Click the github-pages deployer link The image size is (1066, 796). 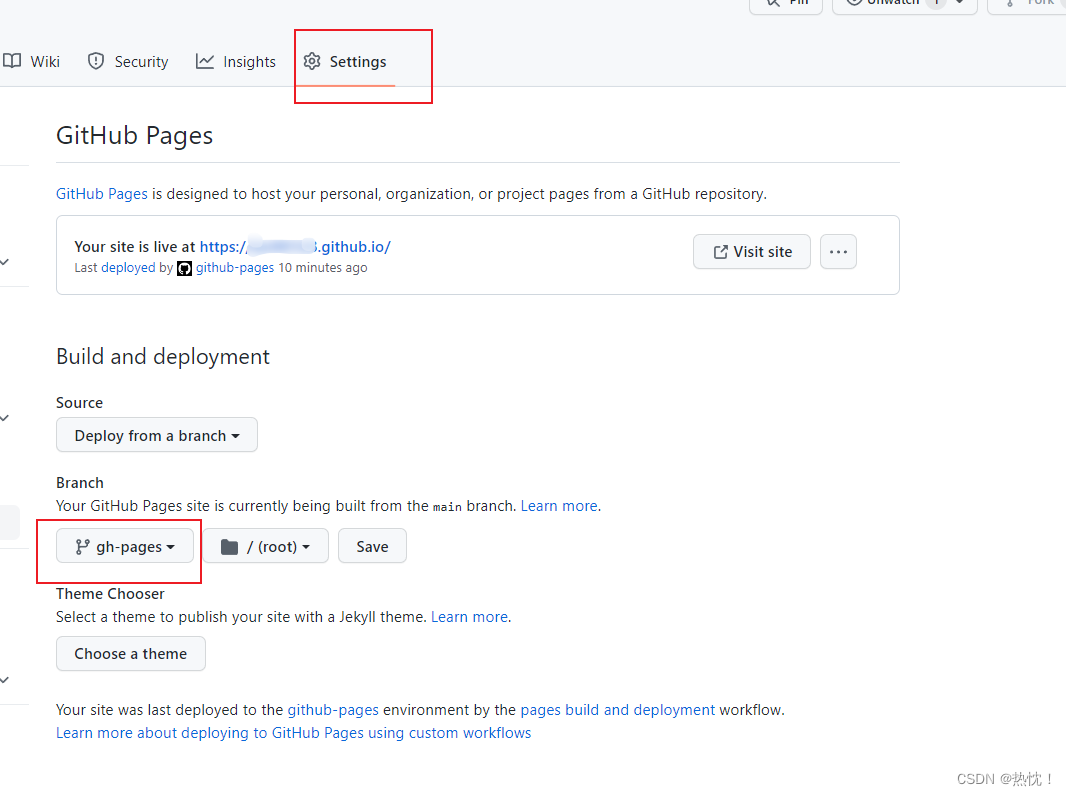(235, 268)
